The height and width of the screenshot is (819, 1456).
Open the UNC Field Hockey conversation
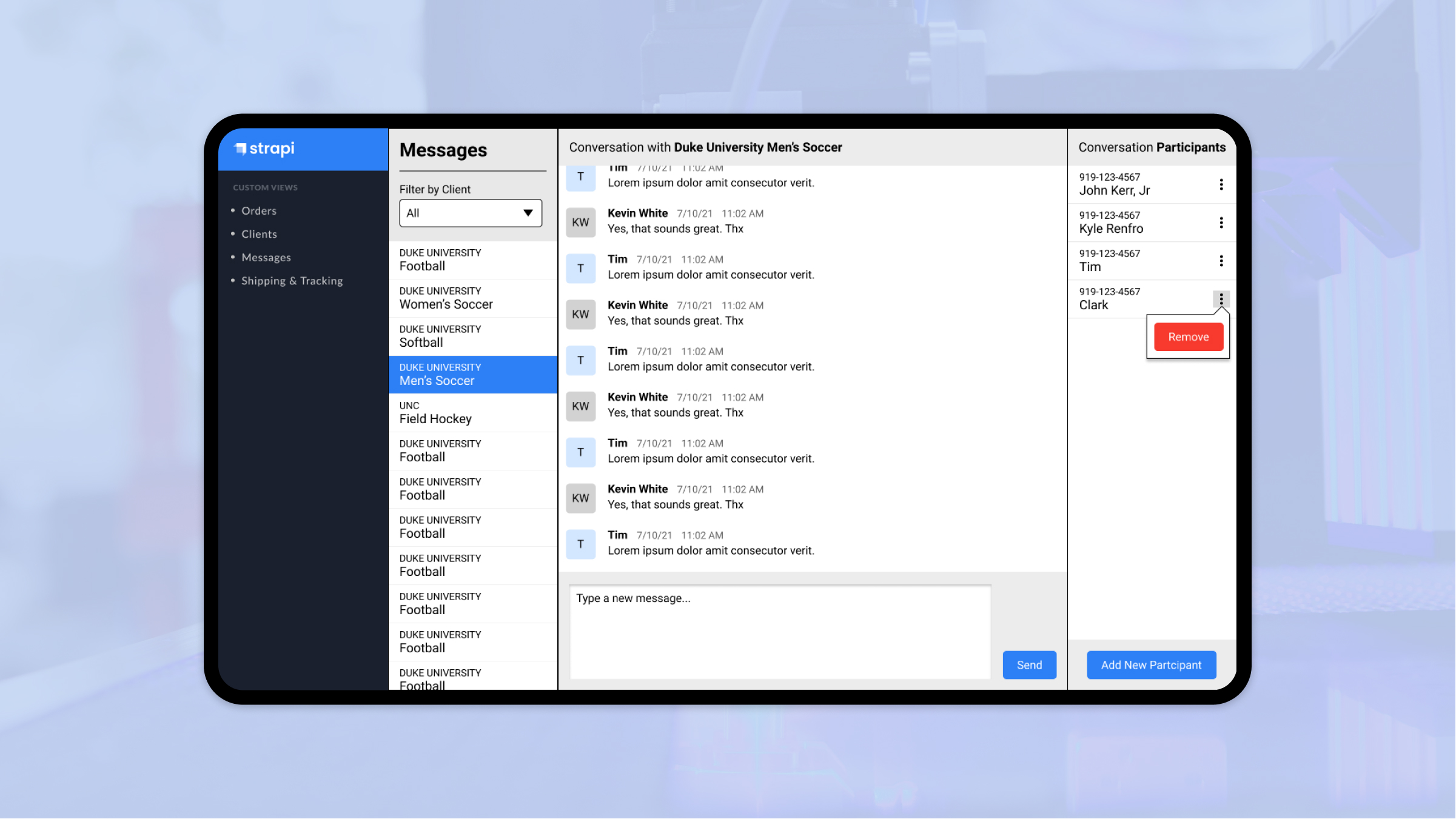click(472, 413)
